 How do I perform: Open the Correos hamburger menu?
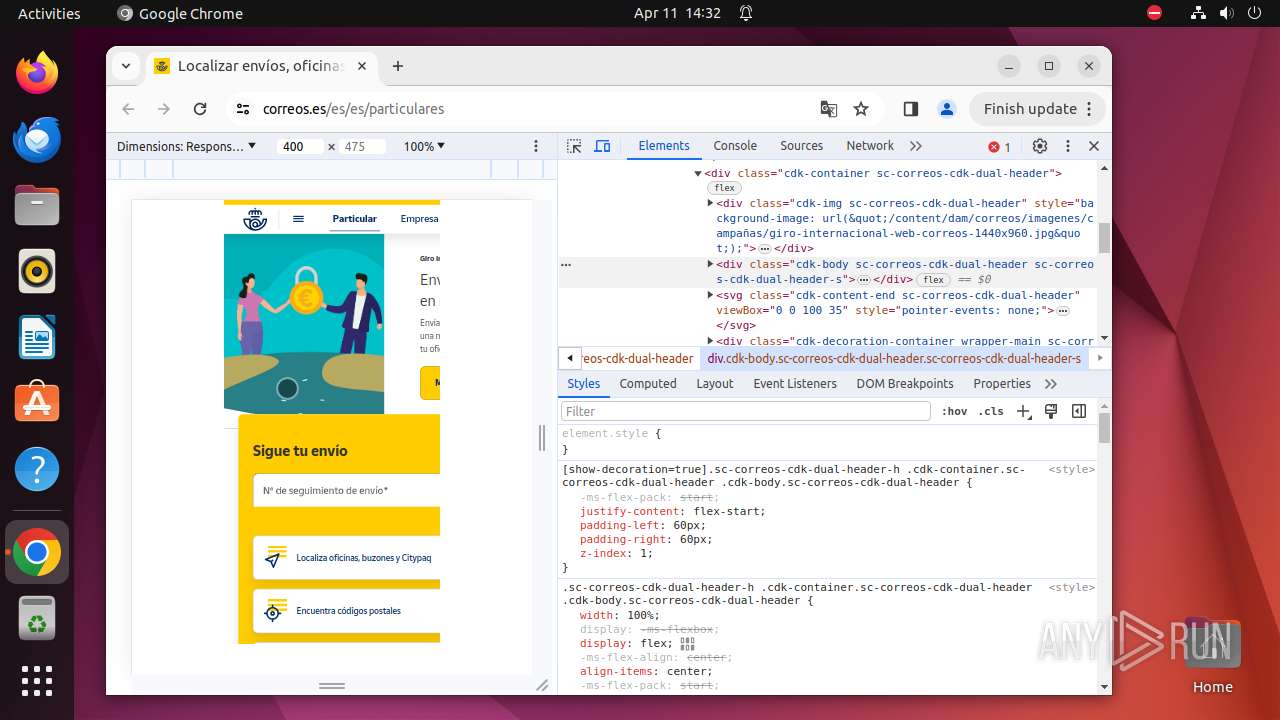pyautogui.click(x=298, y=219)
